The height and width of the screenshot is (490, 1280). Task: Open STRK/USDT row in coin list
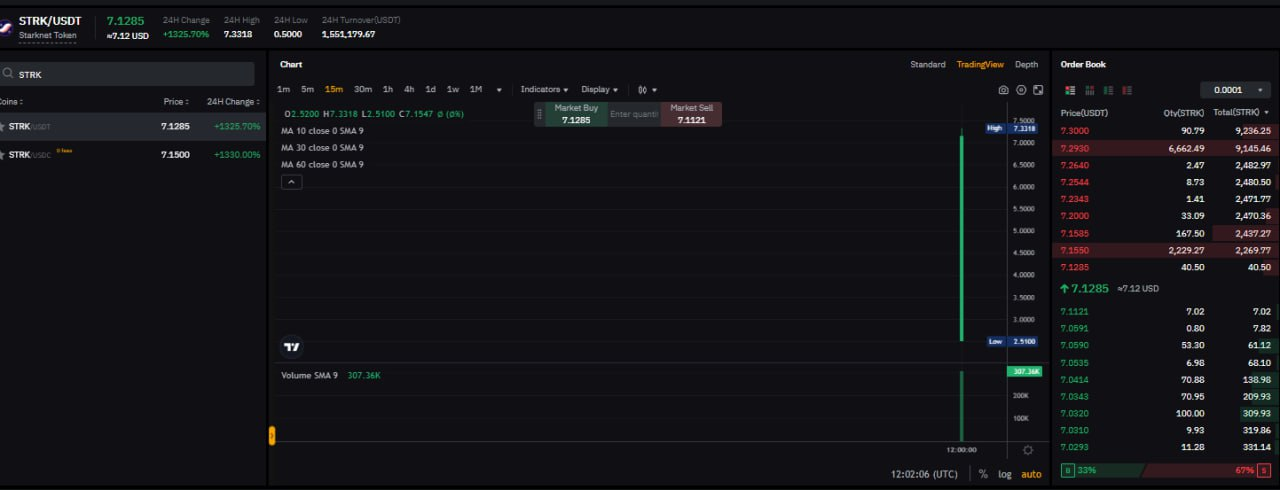(x=132, y=127)
